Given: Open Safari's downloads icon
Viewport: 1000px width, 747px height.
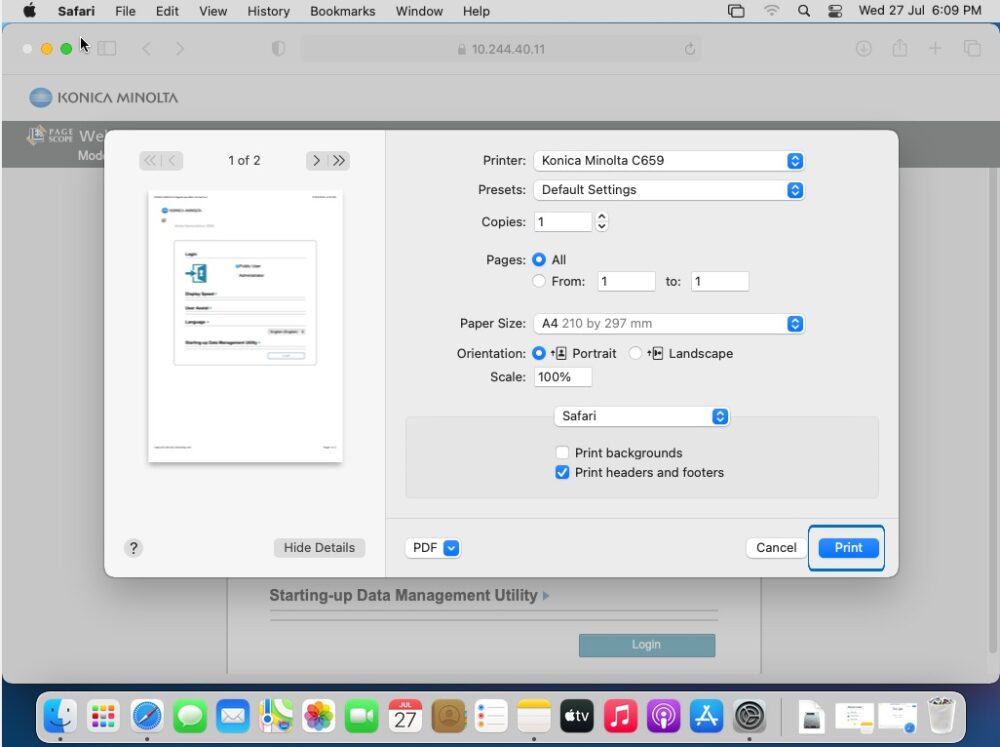Looking at the screenshot, I should [x=863, y=47].
